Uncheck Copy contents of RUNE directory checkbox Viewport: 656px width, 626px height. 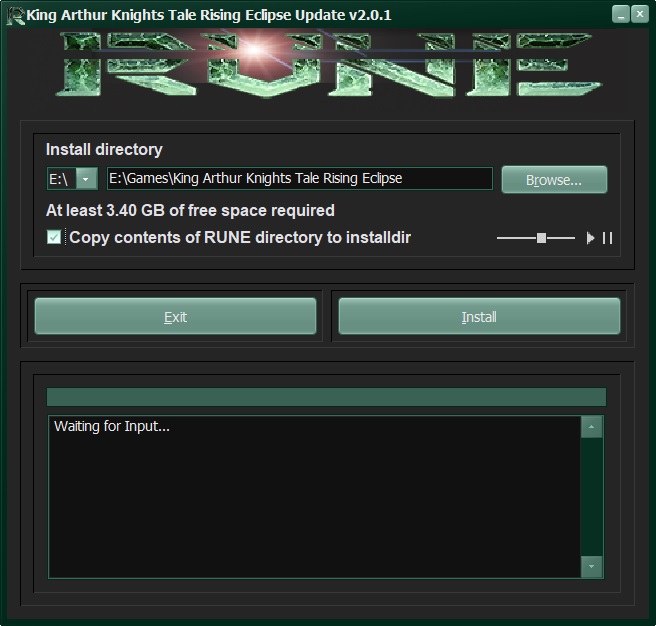pos(54,237)
